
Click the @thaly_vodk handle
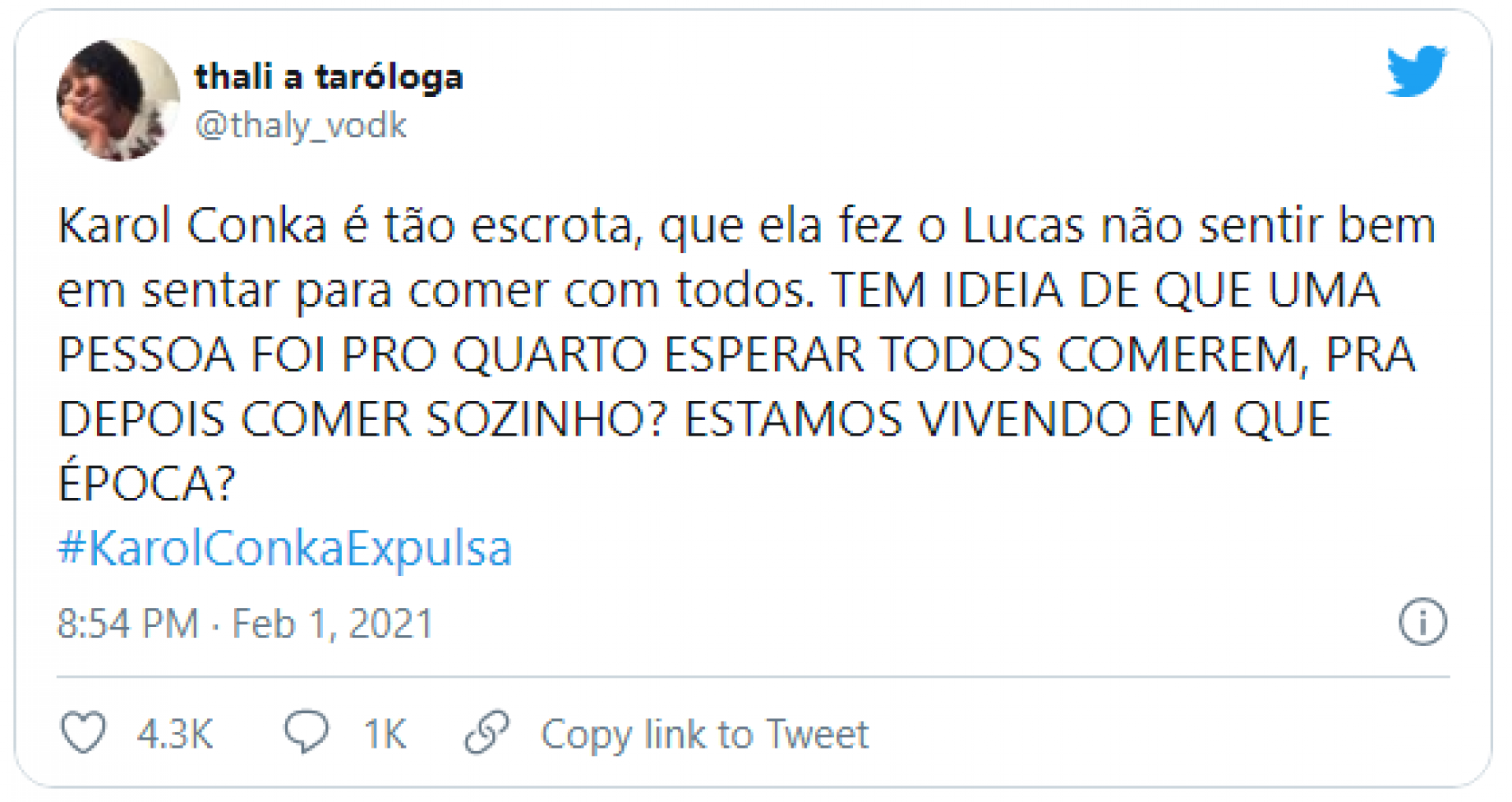(x=300, y=125)
